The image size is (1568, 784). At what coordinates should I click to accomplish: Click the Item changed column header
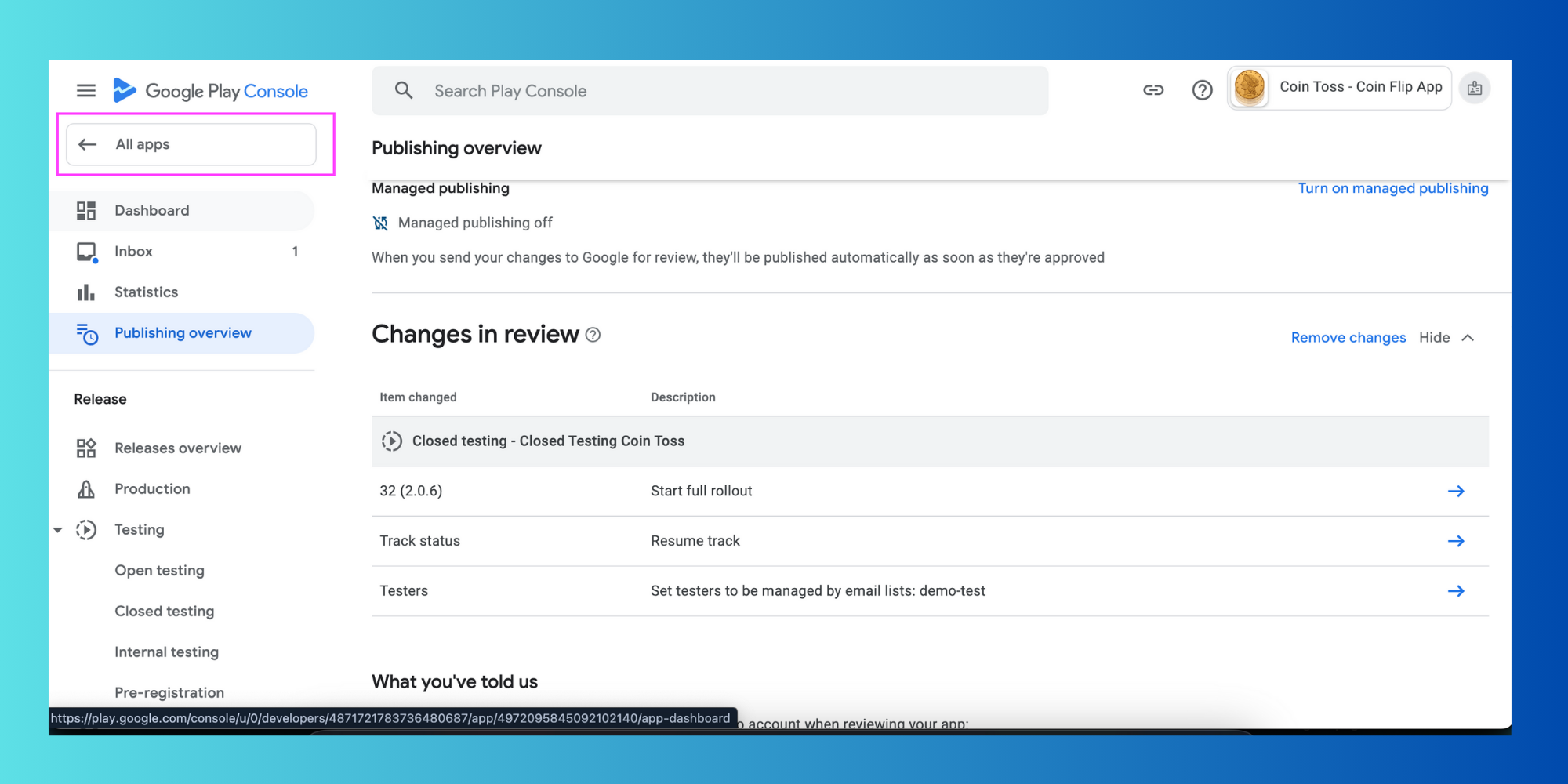418,397
